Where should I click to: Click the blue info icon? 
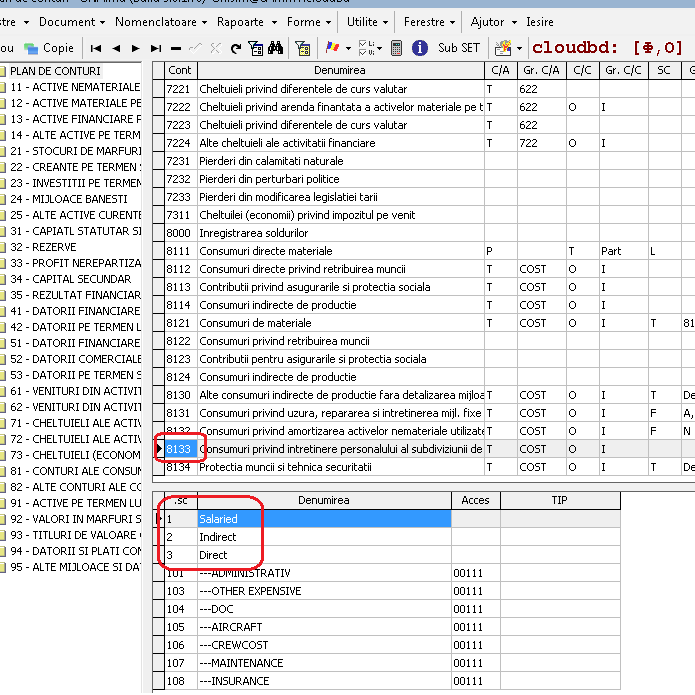coord(419,48)
